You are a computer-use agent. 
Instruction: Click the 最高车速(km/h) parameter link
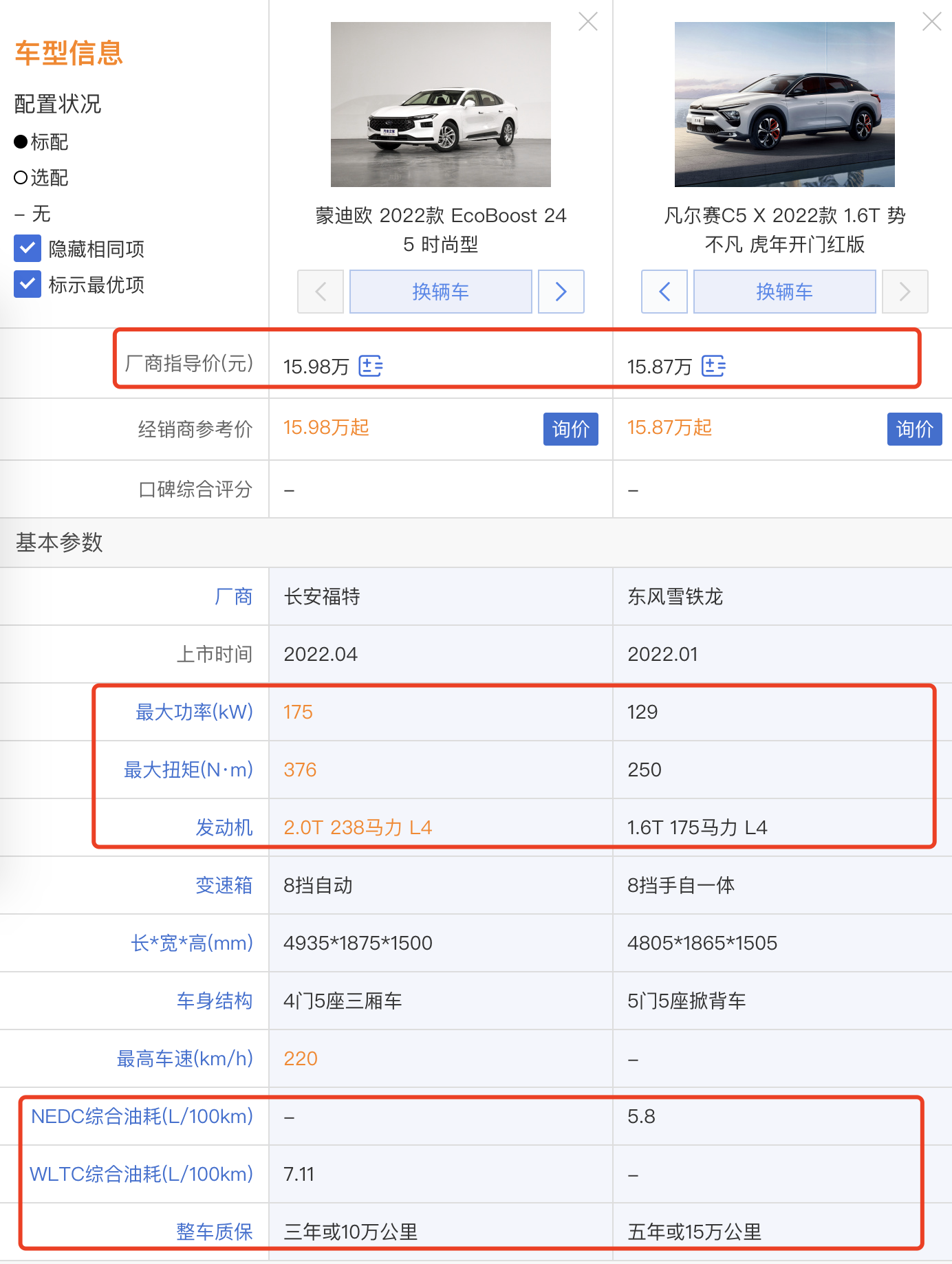(185, 1058)
